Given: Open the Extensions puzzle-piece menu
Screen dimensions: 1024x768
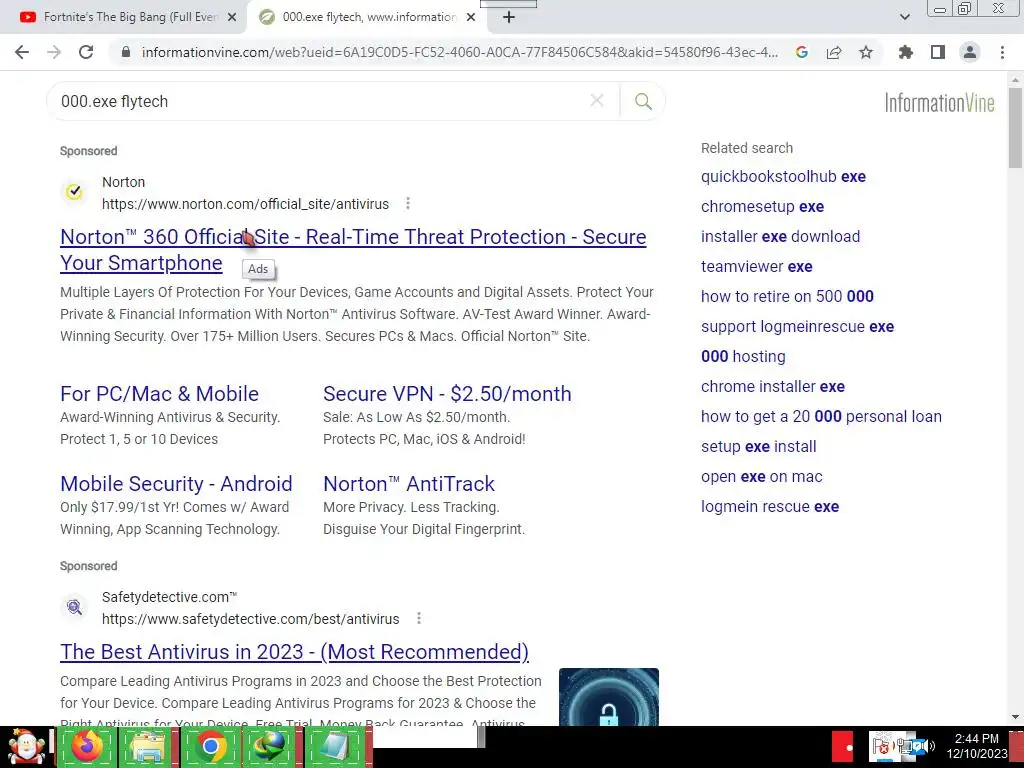Looking at the screenshot, I should [906, 52].
